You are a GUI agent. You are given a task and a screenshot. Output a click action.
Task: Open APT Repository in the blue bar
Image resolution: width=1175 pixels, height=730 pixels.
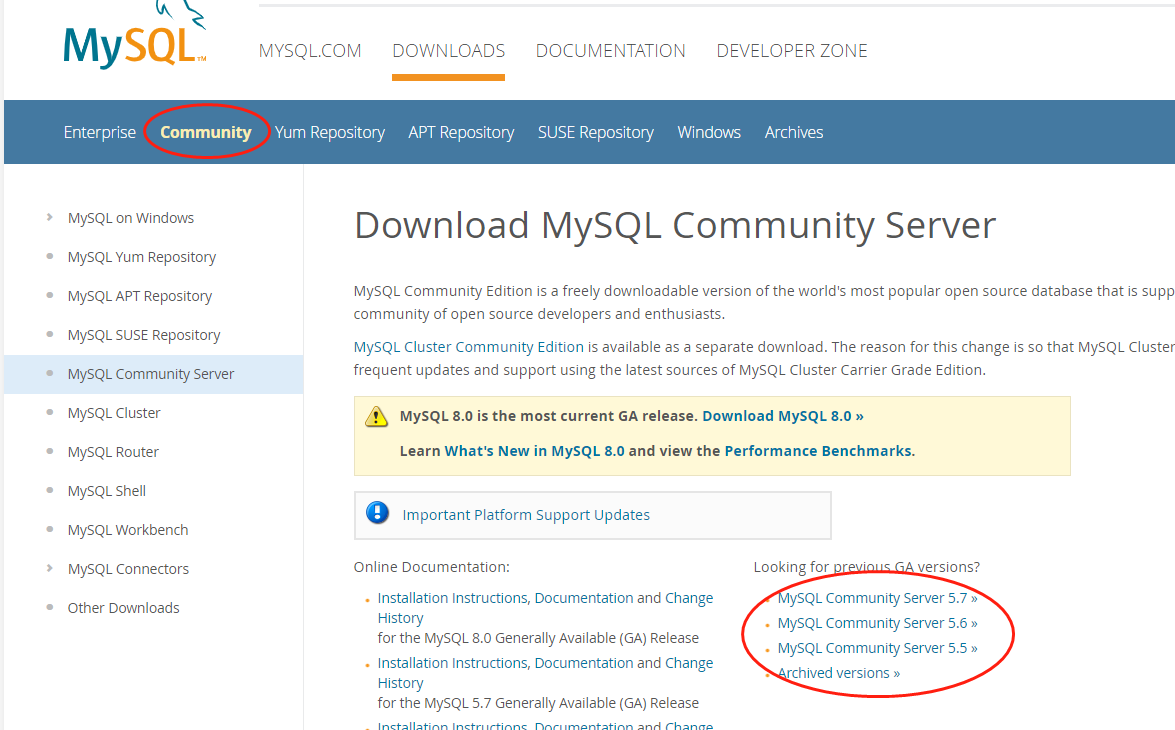click(x=461, y=133)
